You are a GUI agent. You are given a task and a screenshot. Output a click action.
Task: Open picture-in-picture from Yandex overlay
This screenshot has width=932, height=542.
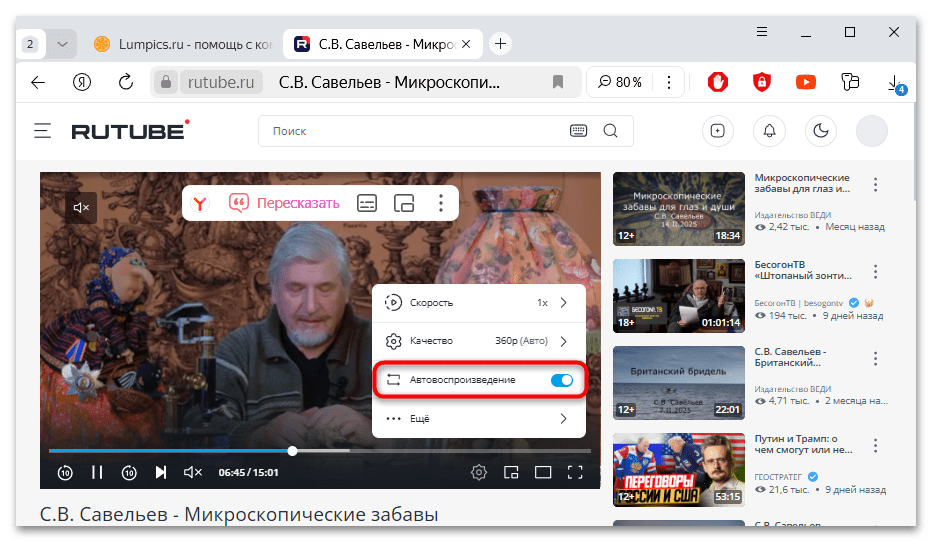pos(404,203)
